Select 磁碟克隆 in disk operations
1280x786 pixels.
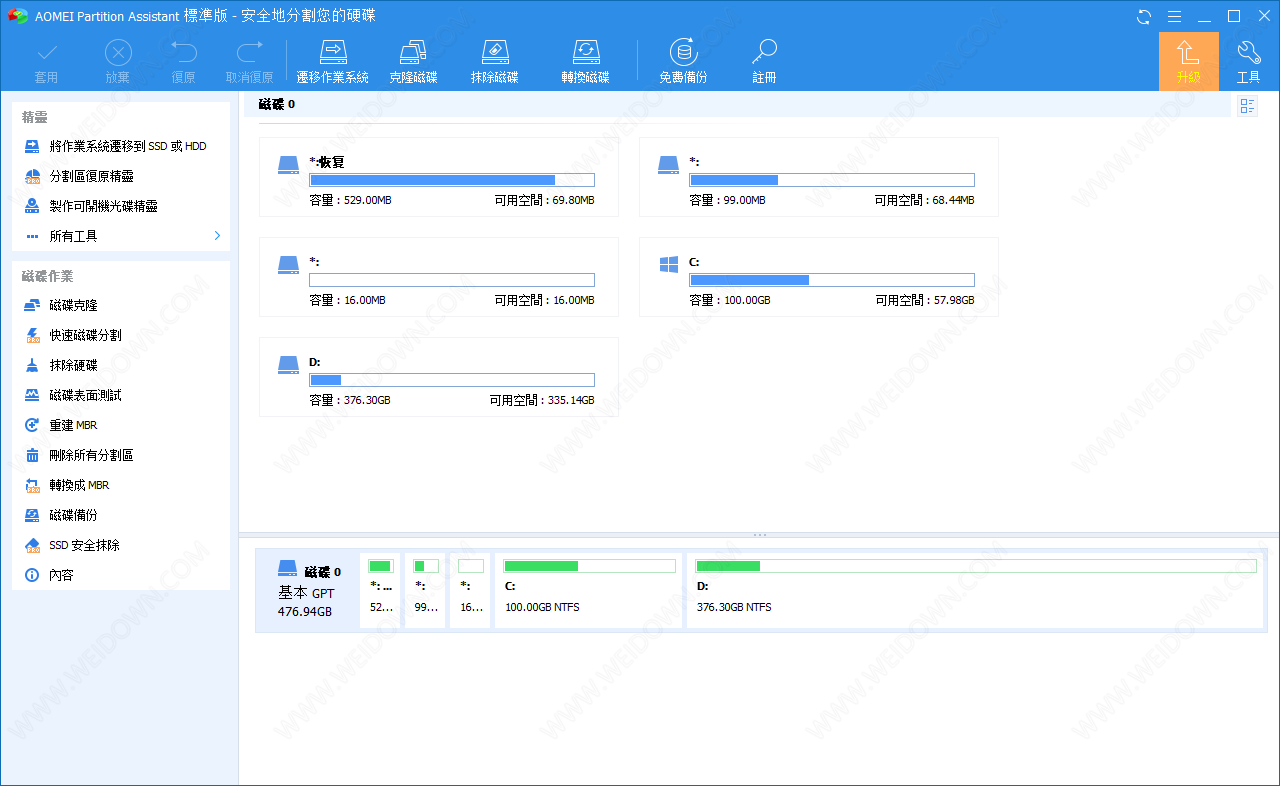pyautogui.click(x=121, y=305)
